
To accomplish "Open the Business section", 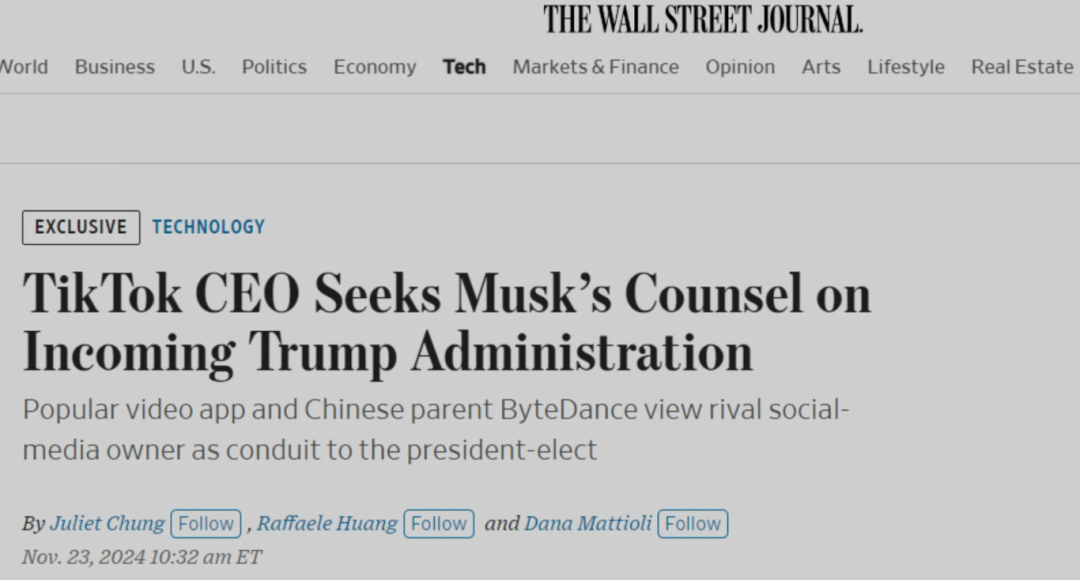I will coord(115,67).
